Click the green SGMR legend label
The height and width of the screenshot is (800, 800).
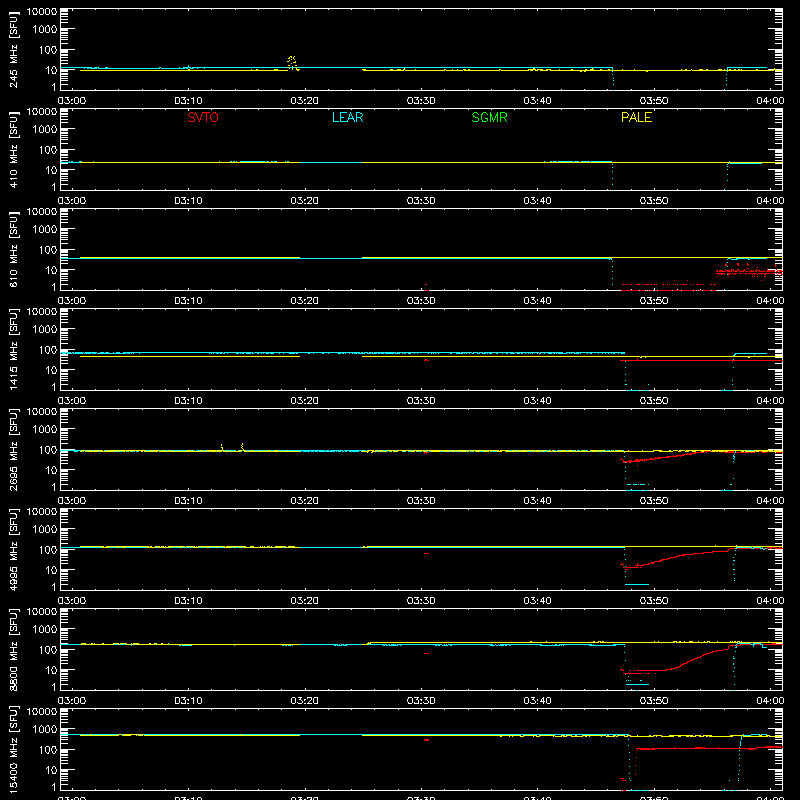(489, 117)
